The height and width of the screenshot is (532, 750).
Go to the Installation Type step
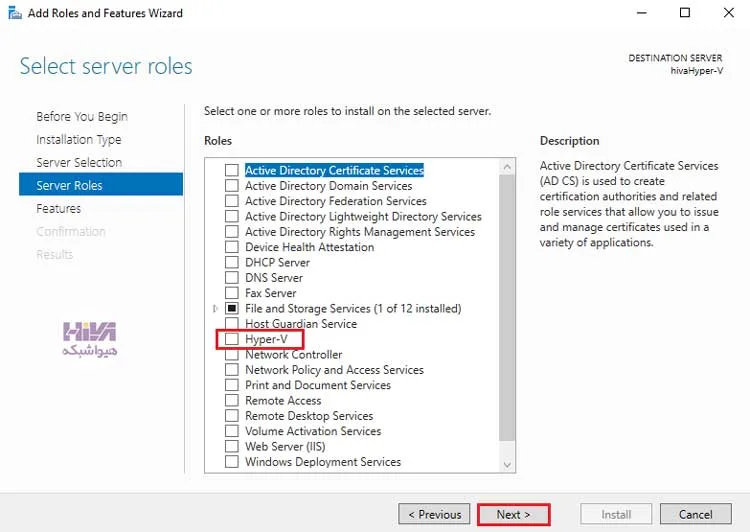(x=79, y=140)
